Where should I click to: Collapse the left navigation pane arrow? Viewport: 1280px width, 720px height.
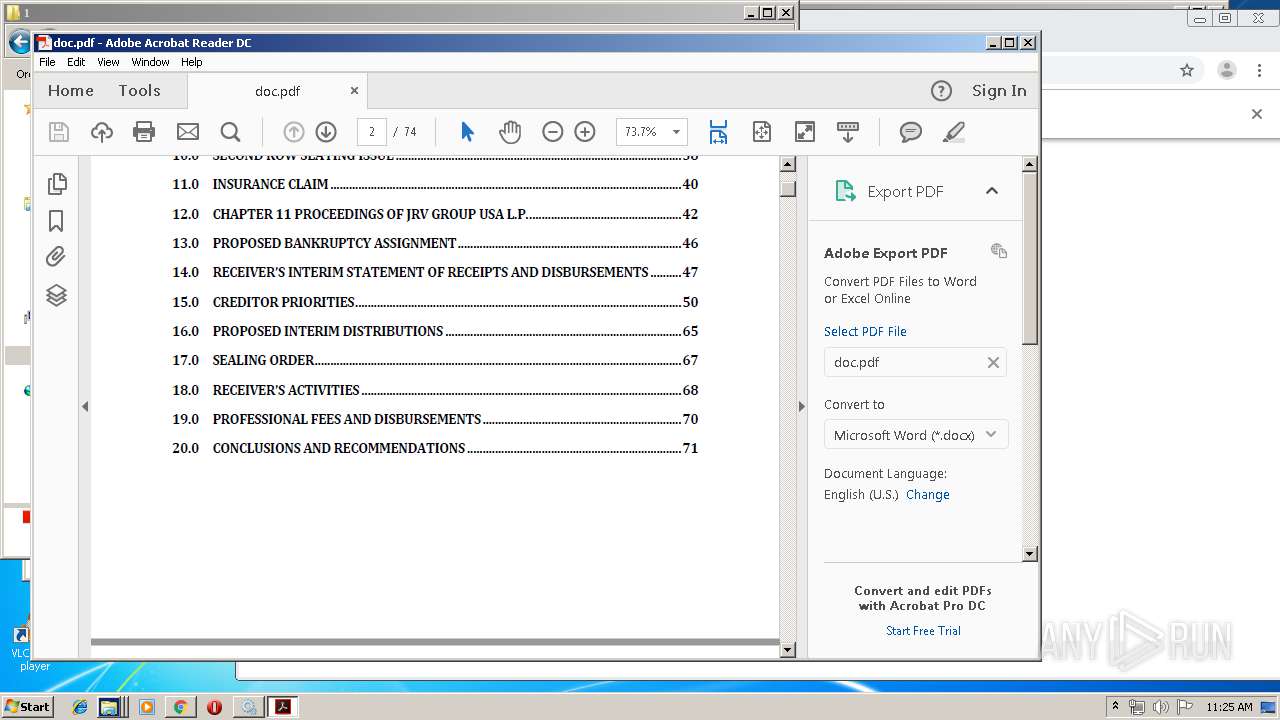(x=85, y=406)
